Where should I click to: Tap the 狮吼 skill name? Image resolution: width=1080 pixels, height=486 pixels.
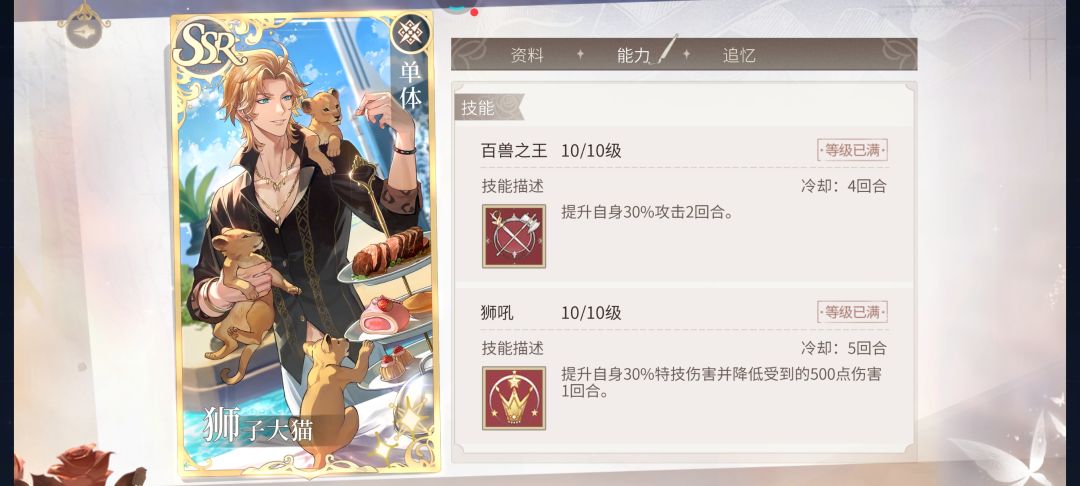497,313
